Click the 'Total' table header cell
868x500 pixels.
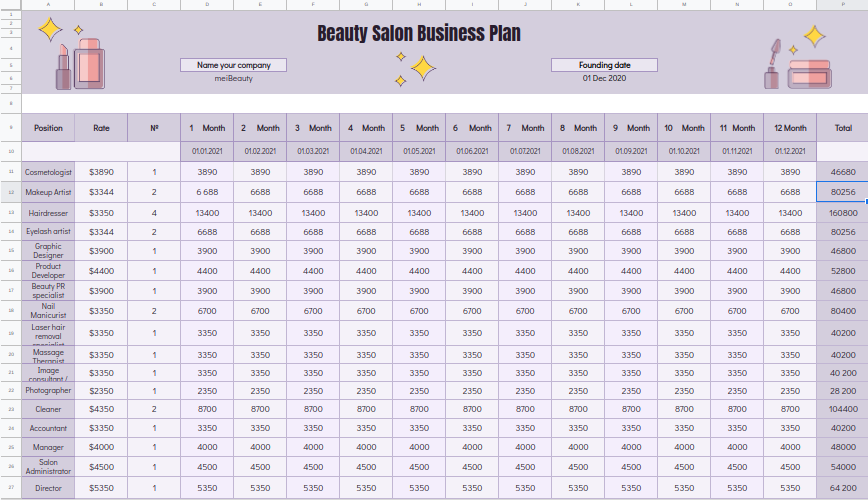pos(842,128)
